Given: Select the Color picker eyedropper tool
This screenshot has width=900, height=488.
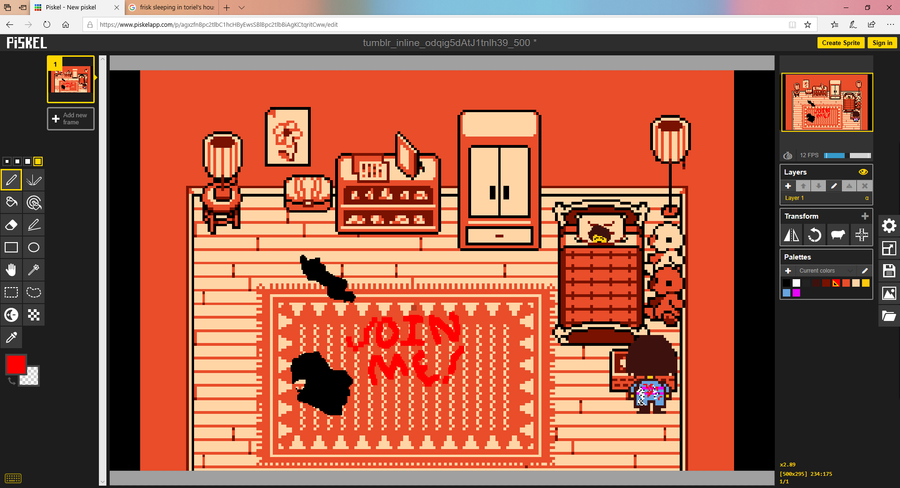Looking at the screenshot, I should pos(11,337).
